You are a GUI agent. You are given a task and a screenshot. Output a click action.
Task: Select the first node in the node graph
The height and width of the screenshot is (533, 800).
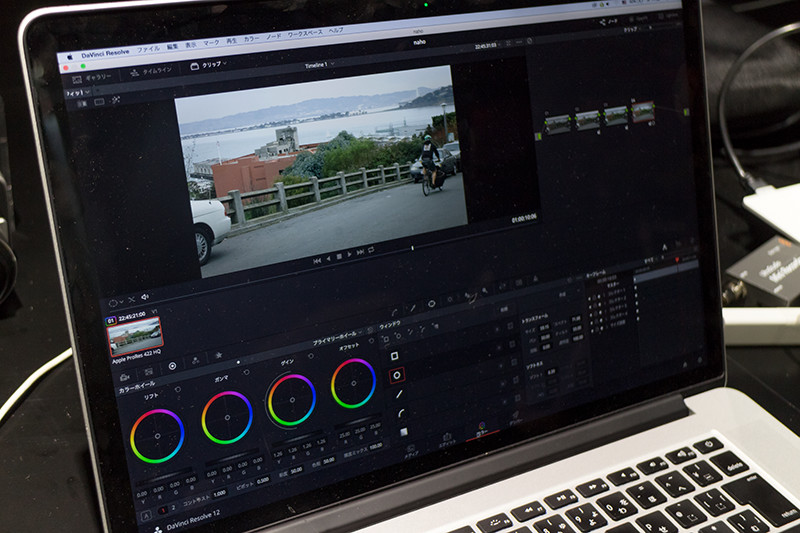tap(557, 123)
